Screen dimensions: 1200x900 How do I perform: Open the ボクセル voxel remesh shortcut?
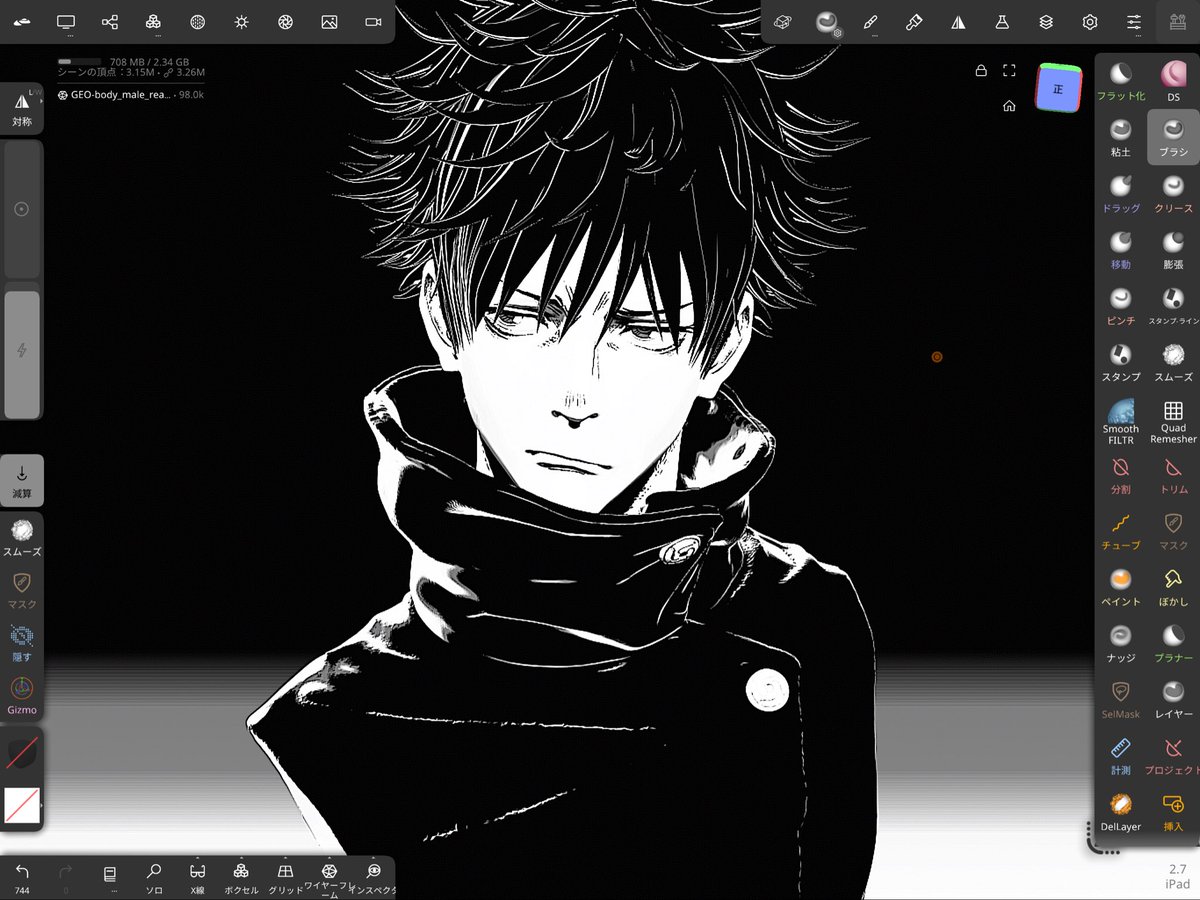(241, 878)
